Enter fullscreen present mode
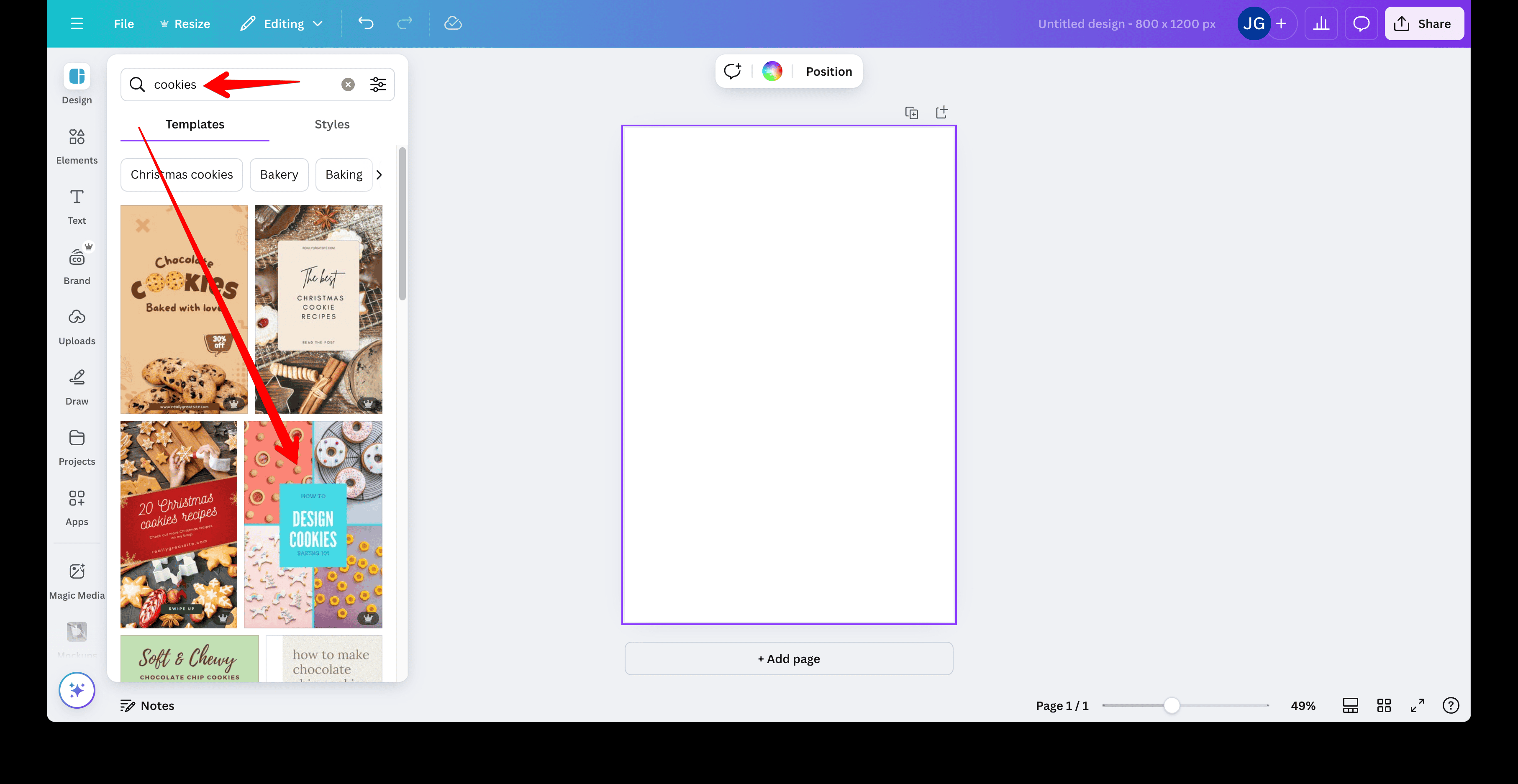1518x784 pixels. point(1417,706)
